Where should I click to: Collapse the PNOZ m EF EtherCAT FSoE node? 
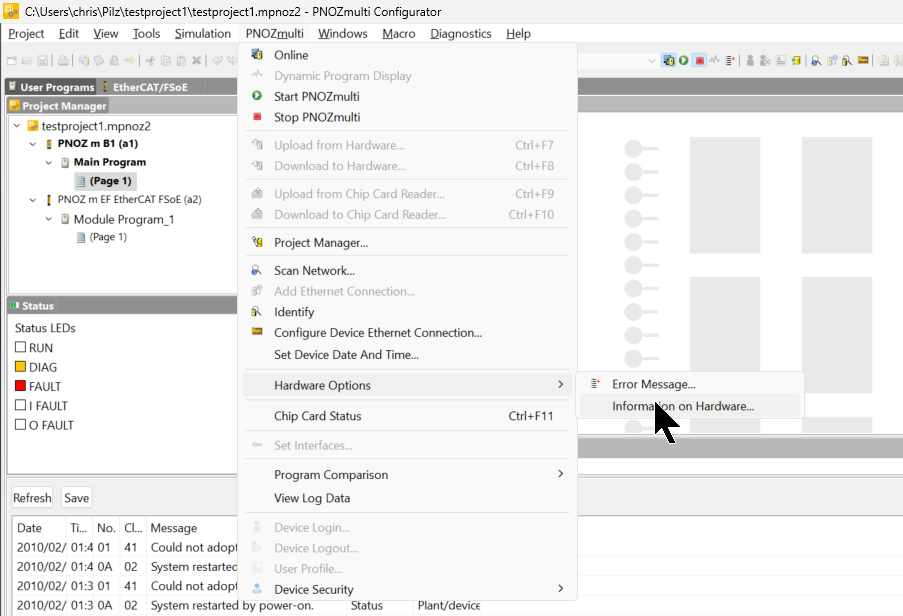[33, 200]
